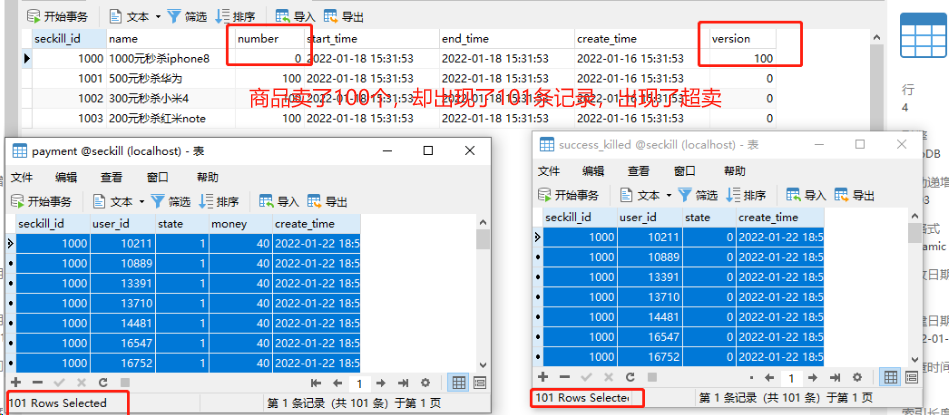Switch to grid view in success_killed window

tap(890, 377)
